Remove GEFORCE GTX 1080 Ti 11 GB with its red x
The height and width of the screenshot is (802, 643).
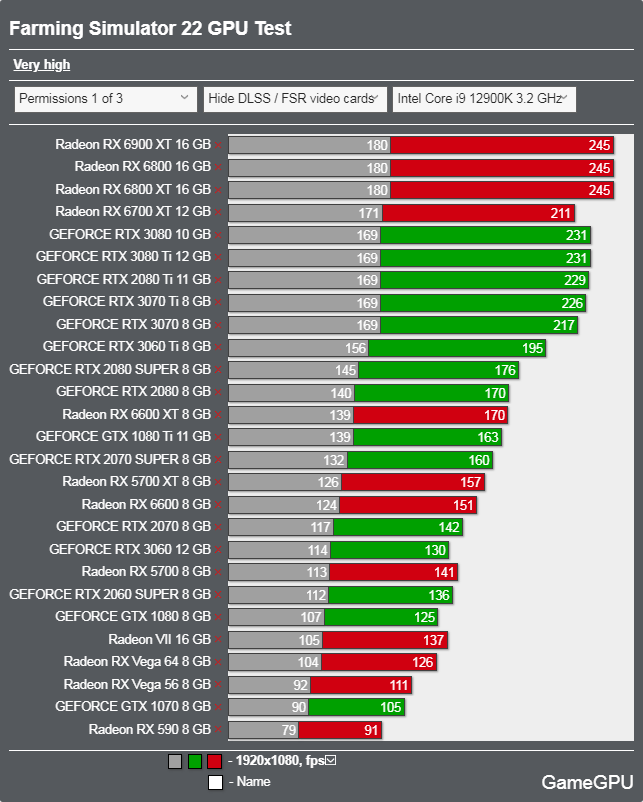[218, 437]
